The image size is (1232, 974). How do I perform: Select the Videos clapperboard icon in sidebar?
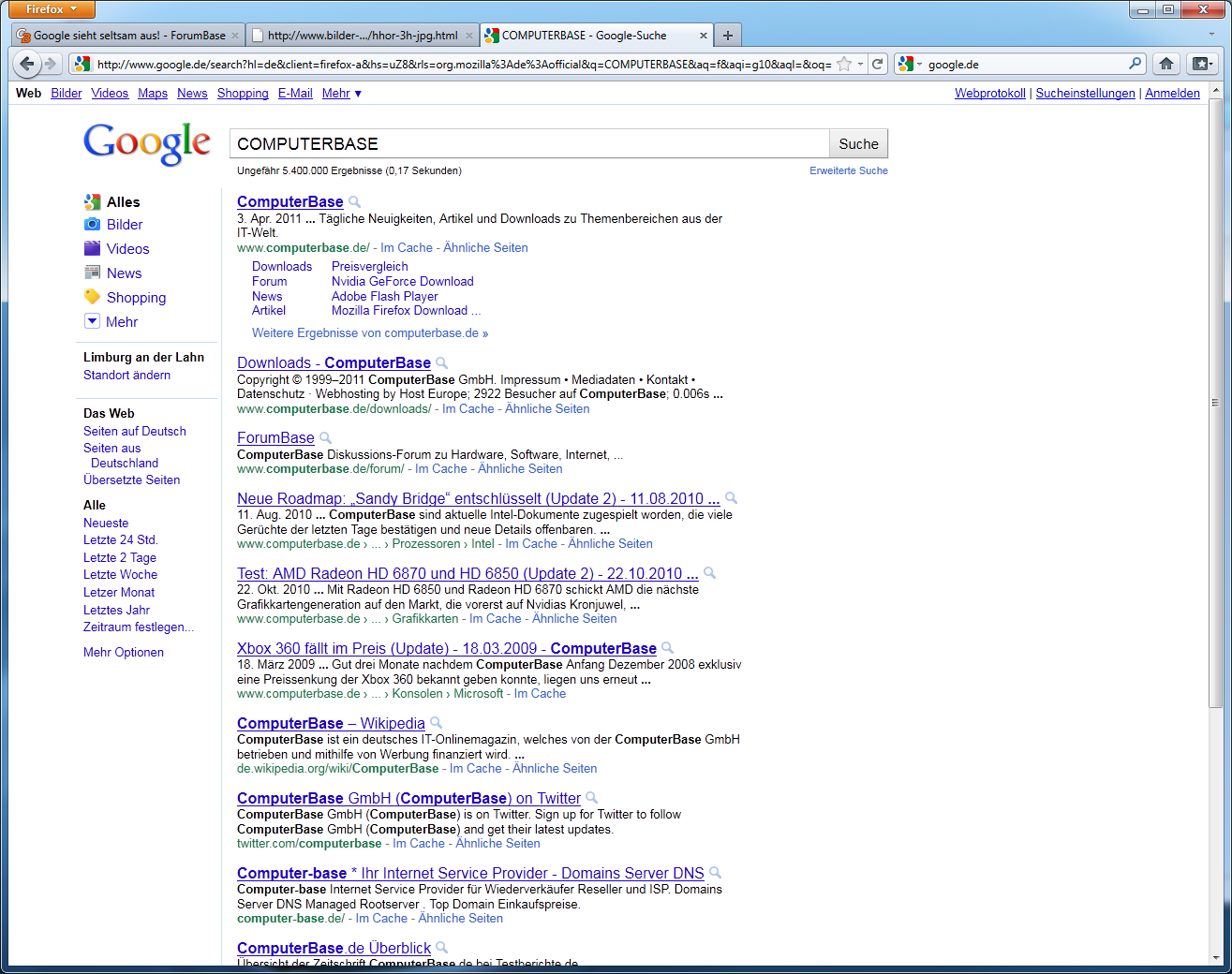pos(92,249)
